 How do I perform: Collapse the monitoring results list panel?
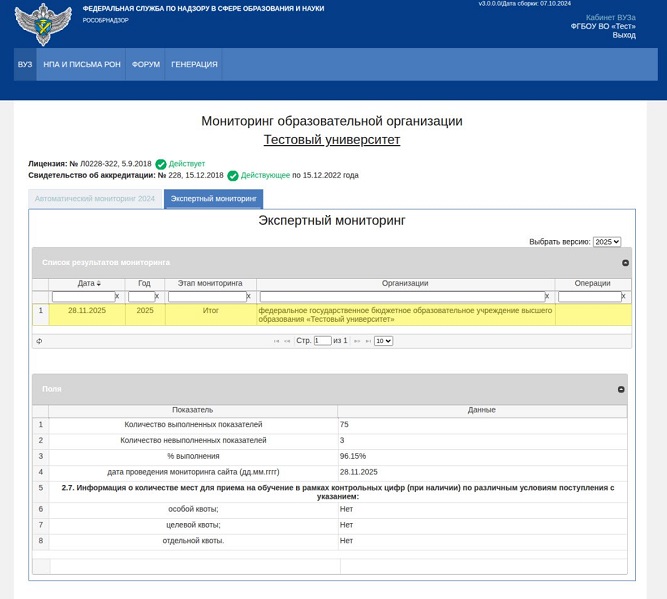pos(625,263)
